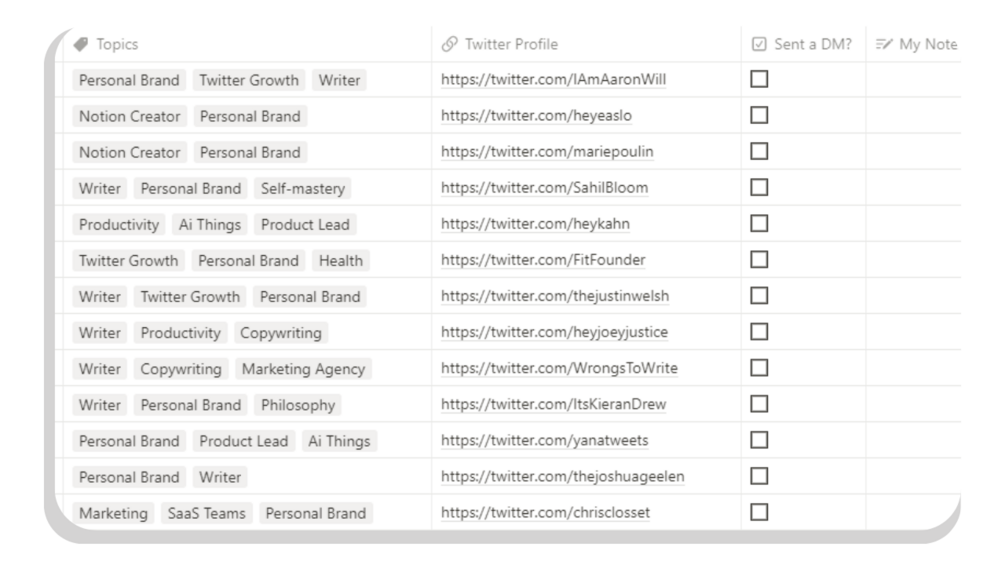Toggle the DM checkbox for chrisclosset
The width and height of the screenshot is (1005, 565).
(759, 513)
